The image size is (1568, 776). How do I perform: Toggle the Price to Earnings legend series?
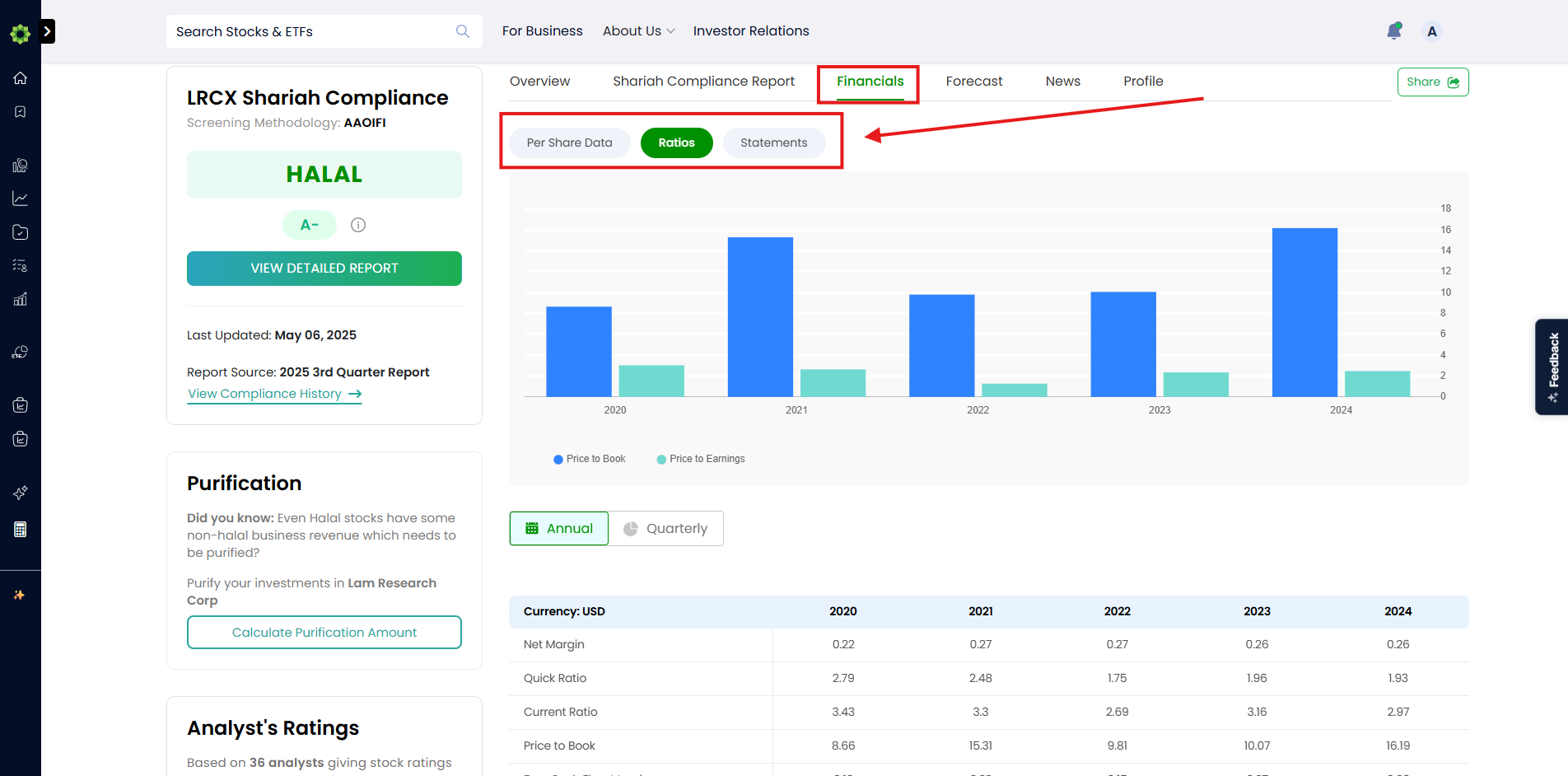(x=701, y=459)
